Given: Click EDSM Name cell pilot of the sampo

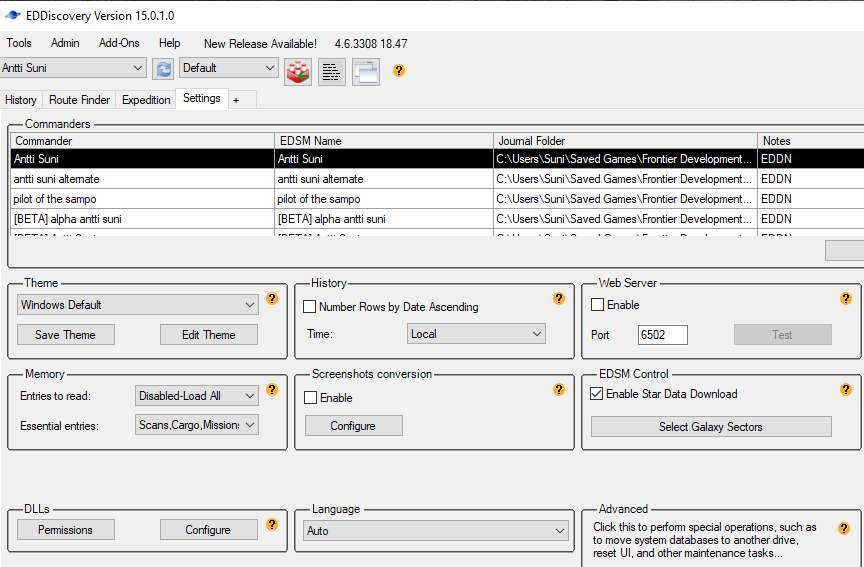Looking at the screenshot, I should (384, 198).
